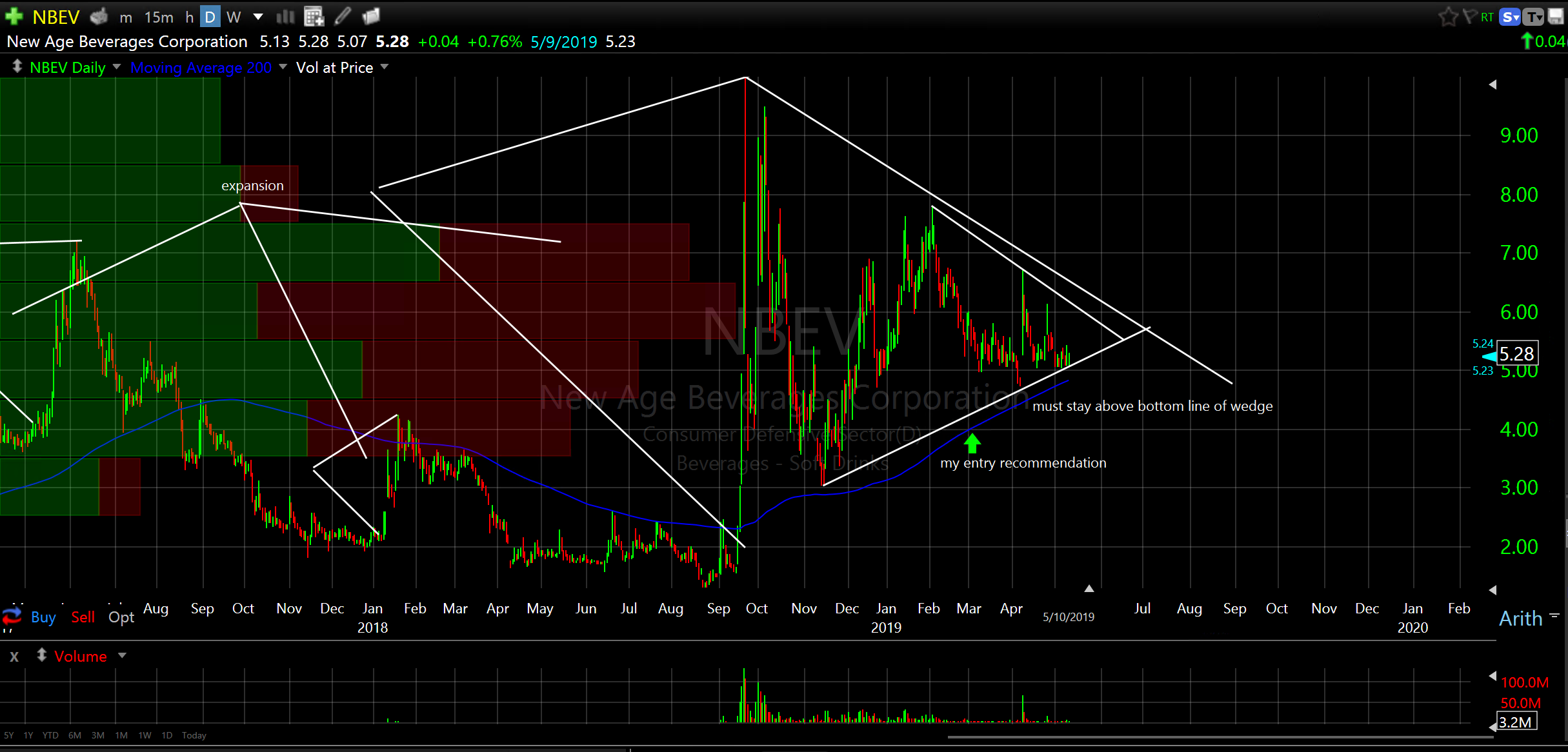Click the add-indicator grid icon with the plus
Image resolution: width=1568 pixels, height=752 pixels.
click(314, 16)
